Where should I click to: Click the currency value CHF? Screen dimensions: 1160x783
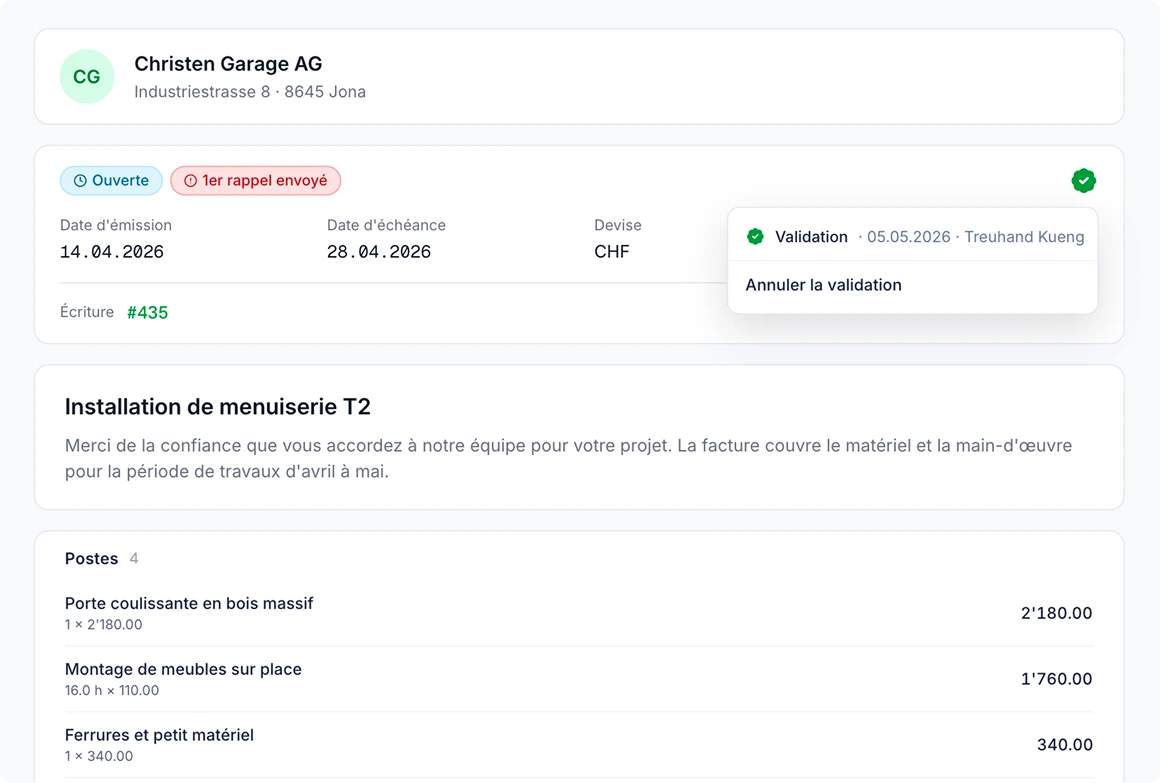(612, 252)
